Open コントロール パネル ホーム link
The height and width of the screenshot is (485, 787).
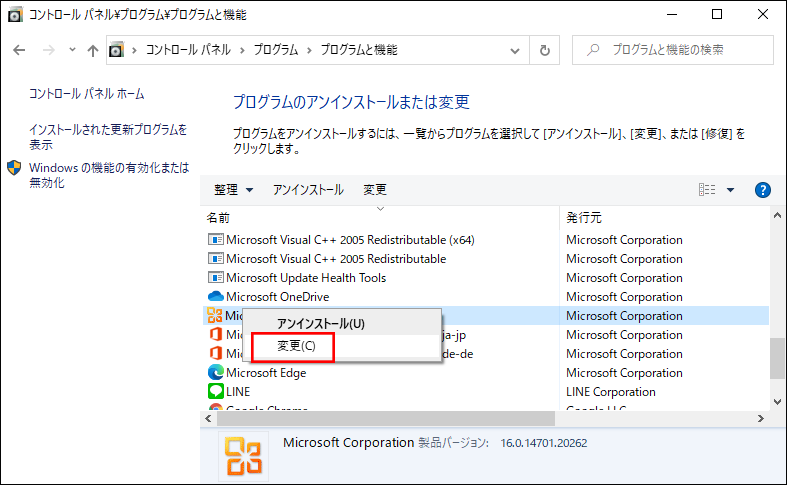tap(86, 94)
